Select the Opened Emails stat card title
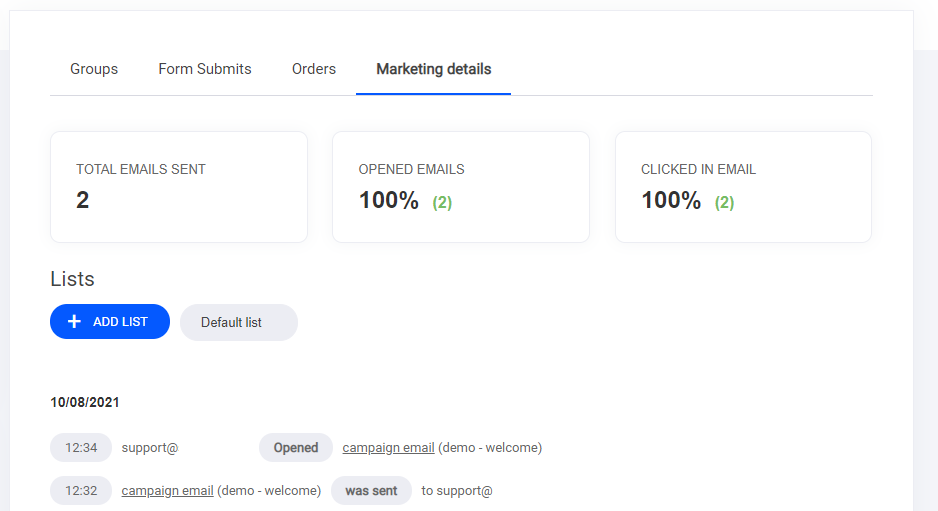The height and width of the screenshot is (511, 938). click(411, 170)
